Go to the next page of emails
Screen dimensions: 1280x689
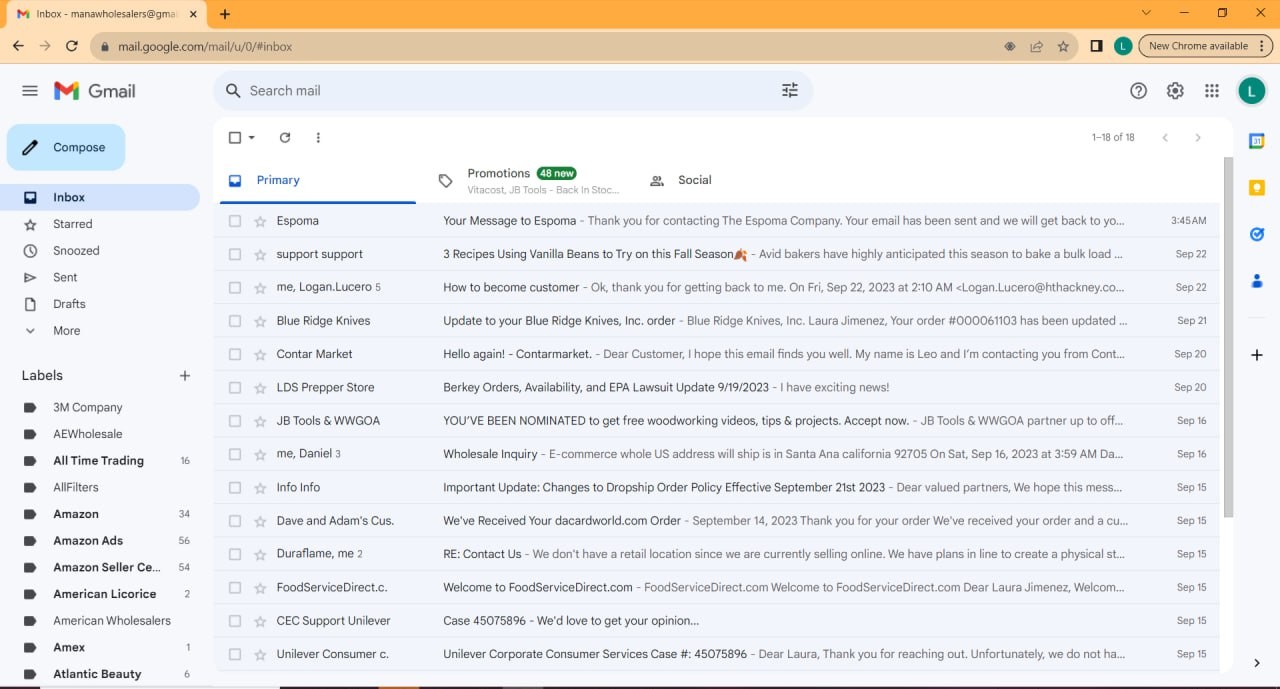1198,138
